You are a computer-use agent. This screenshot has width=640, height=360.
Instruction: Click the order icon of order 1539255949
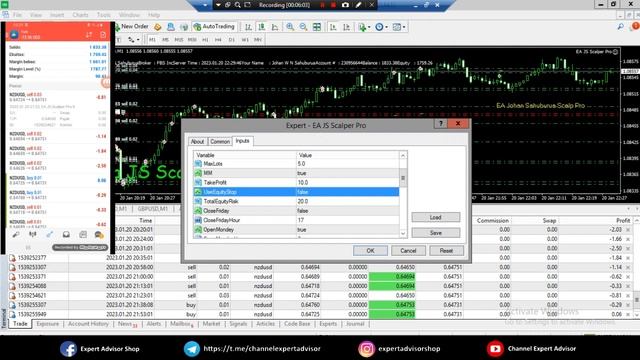click(12, 314)
